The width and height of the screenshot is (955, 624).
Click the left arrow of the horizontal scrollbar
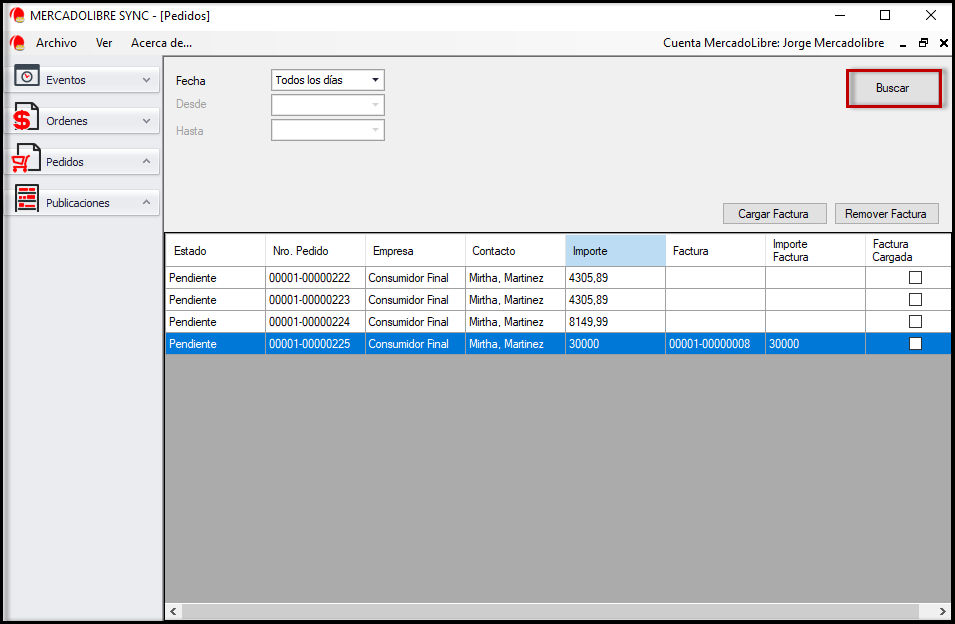pos(174,611)
